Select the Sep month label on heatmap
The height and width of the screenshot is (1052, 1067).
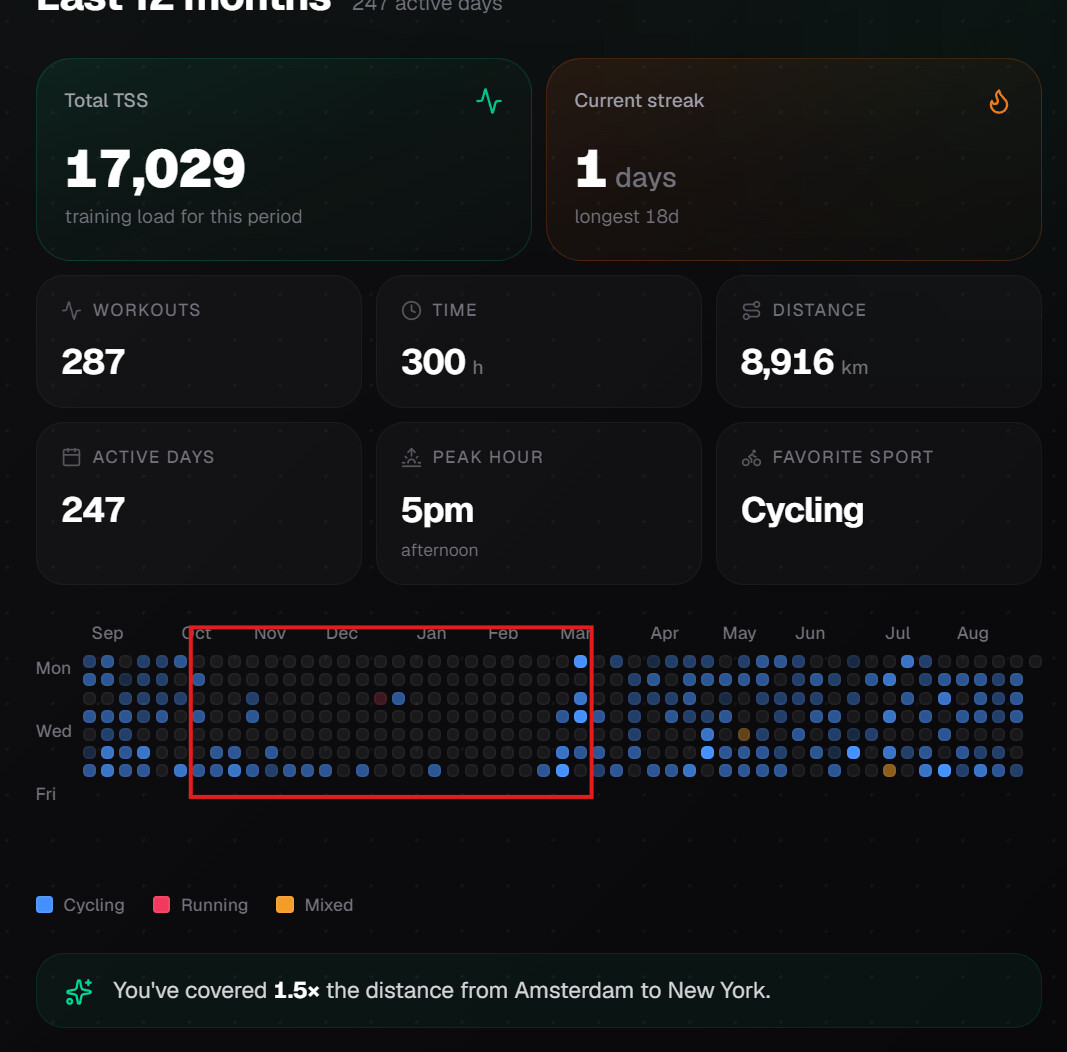point(108,633)
